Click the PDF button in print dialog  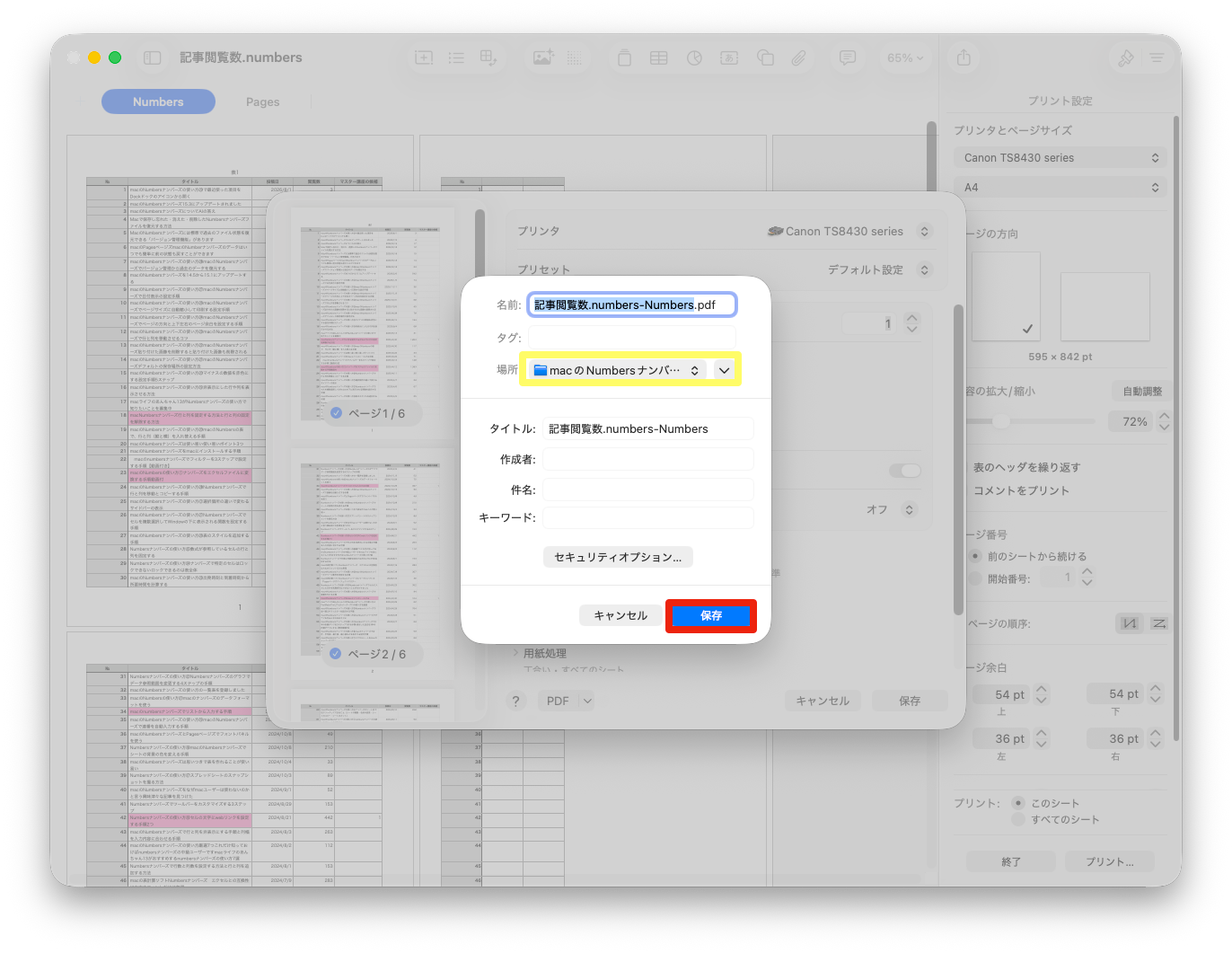click(558, 701)
